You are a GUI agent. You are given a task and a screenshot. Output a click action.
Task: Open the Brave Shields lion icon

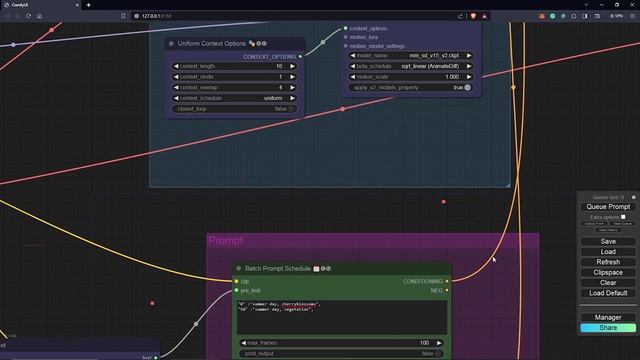coord(473,16)
